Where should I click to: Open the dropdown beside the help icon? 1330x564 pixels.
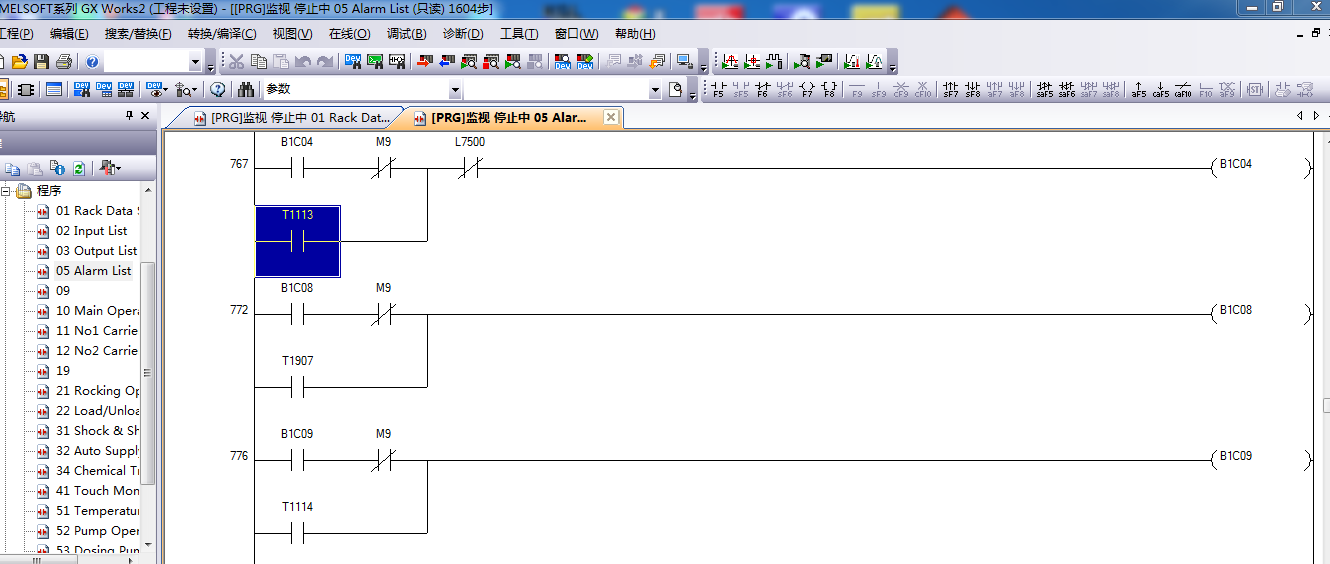click(195, 62)
